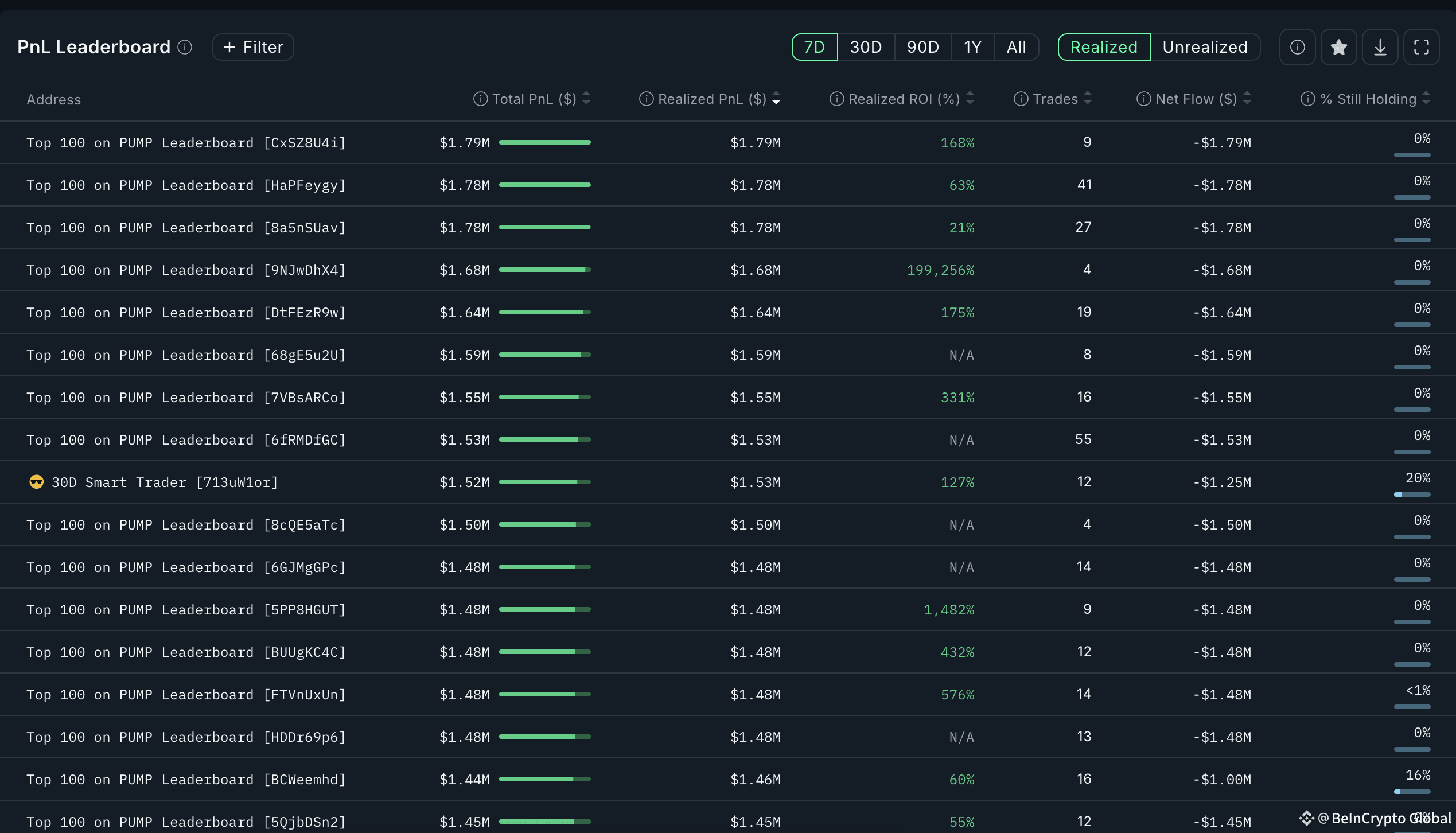Image resolution: width=1456 pixels, height=833 pixels.
Task: Open address FTVnUxUn leaderboard entry
Action: click(x=186, y=694)
